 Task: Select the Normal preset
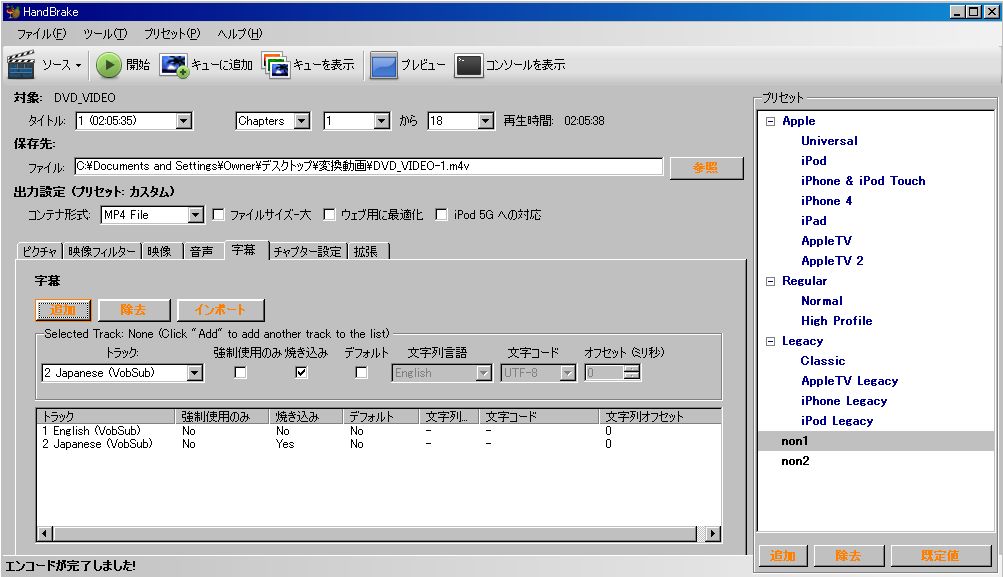(x=822, y=301)
